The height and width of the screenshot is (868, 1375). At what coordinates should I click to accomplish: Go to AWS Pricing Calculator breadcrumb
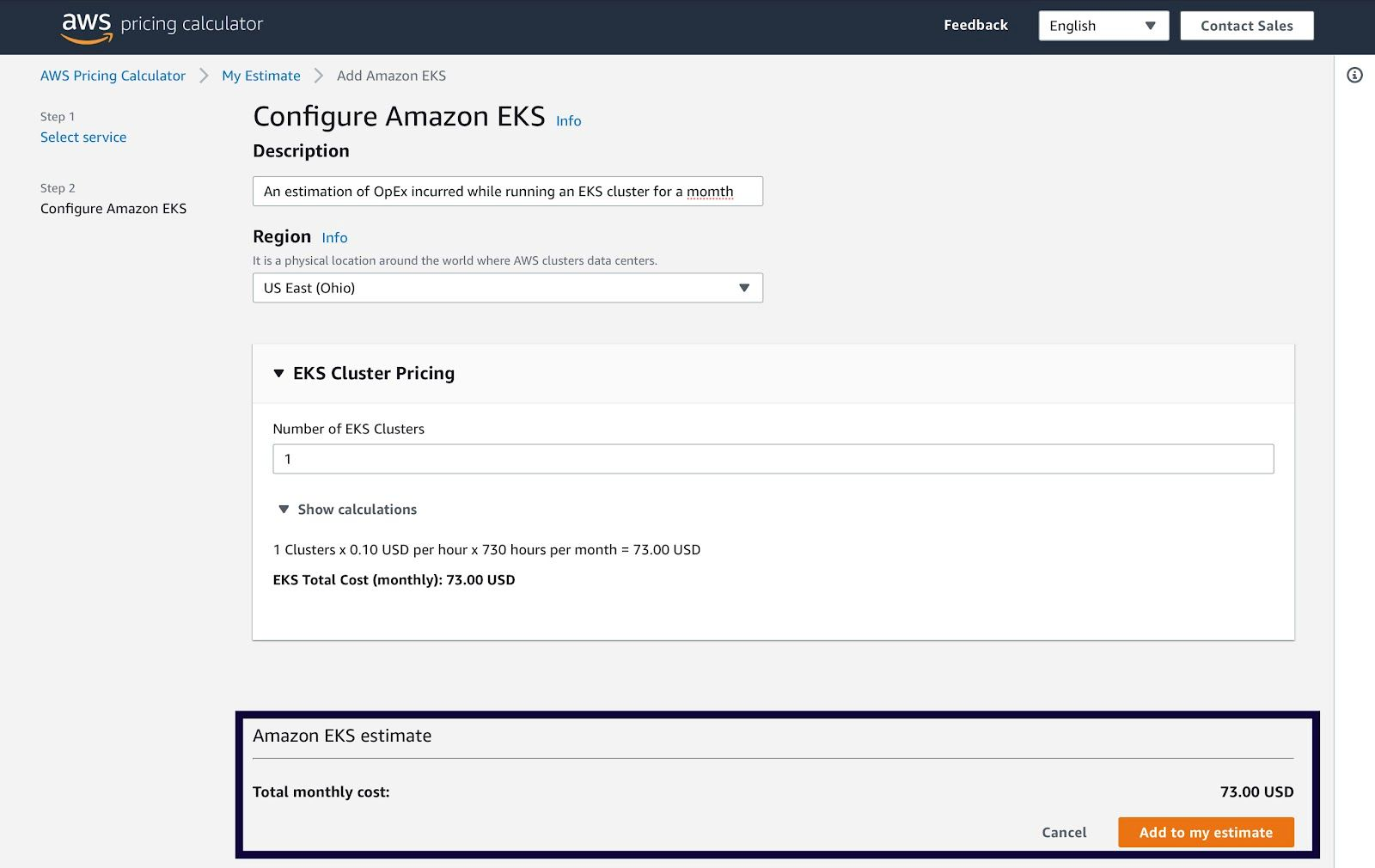pyautogui.click(x=113, y=76)
